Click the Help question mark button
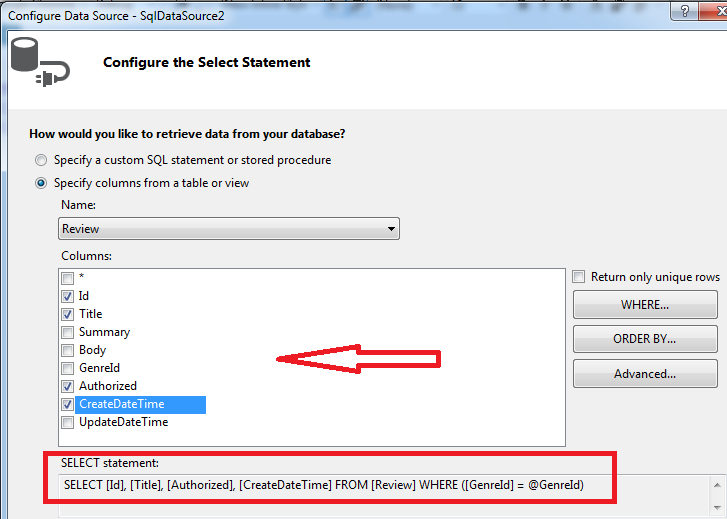This screenshot has height=519, width=727. pyautogui.click(x=685, y=11)
